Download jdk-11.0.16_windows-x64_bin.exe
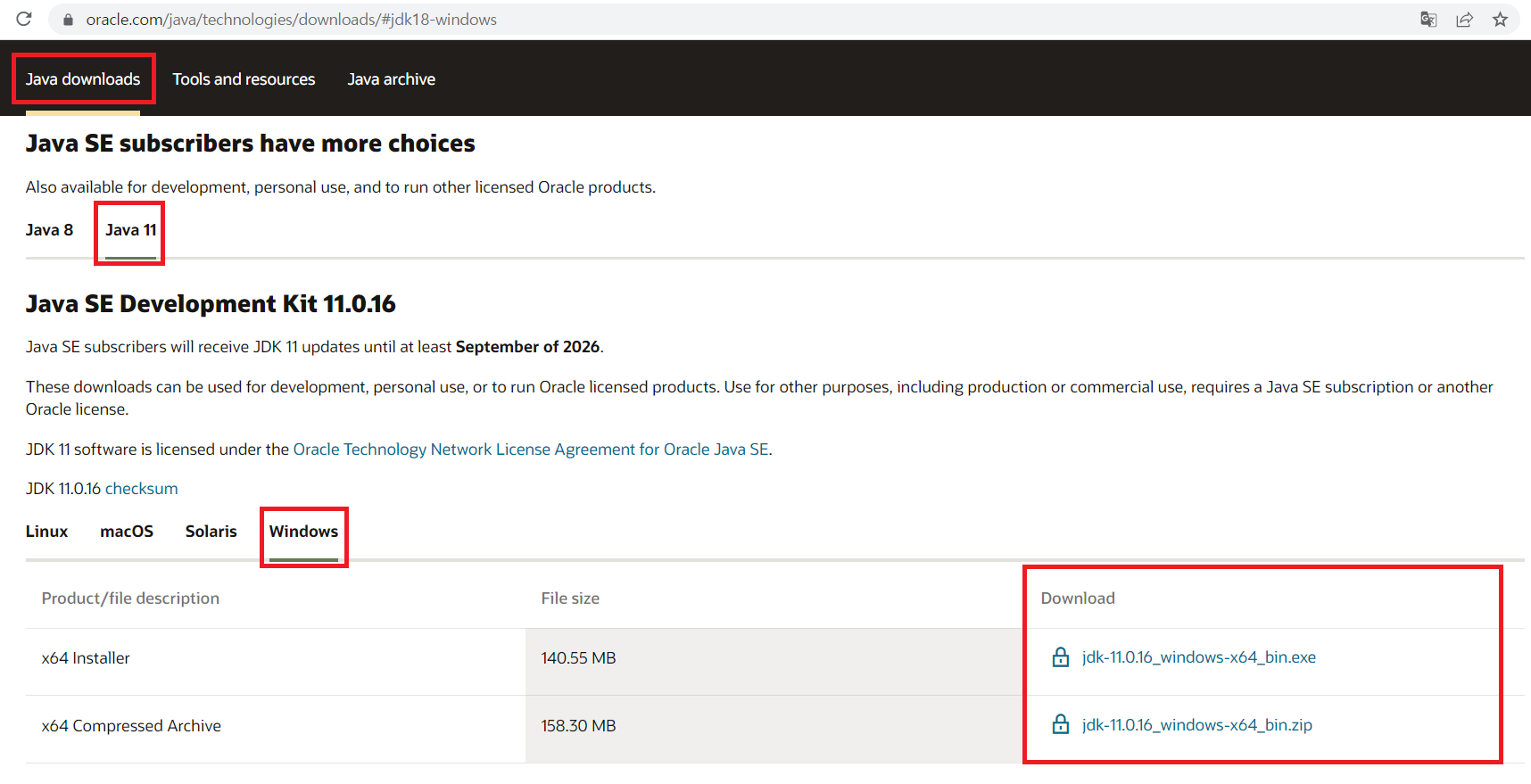The image size is (1531, 784). pos(1198,657)
